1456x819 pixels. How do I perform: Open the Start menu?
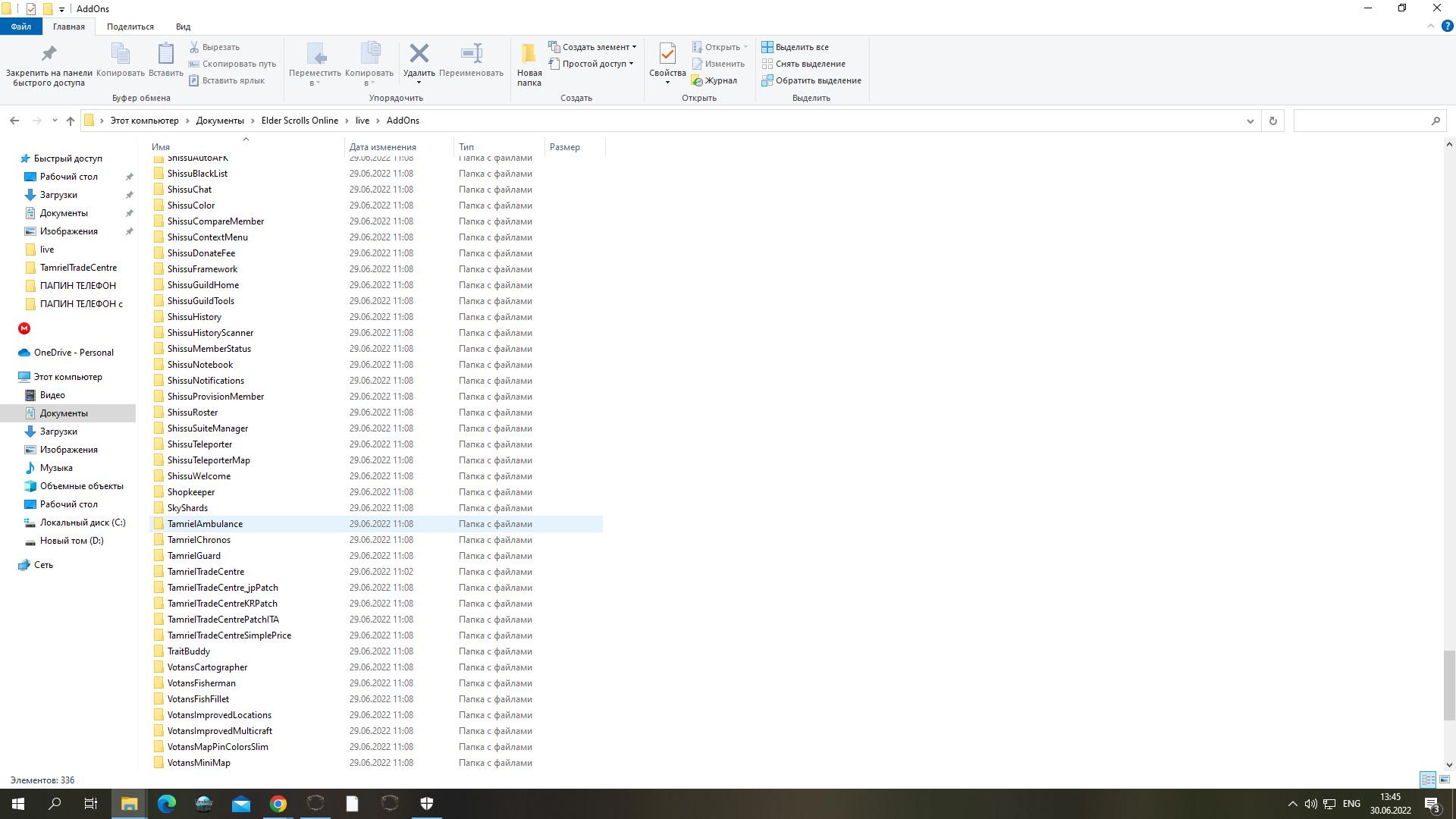point(18,804)
